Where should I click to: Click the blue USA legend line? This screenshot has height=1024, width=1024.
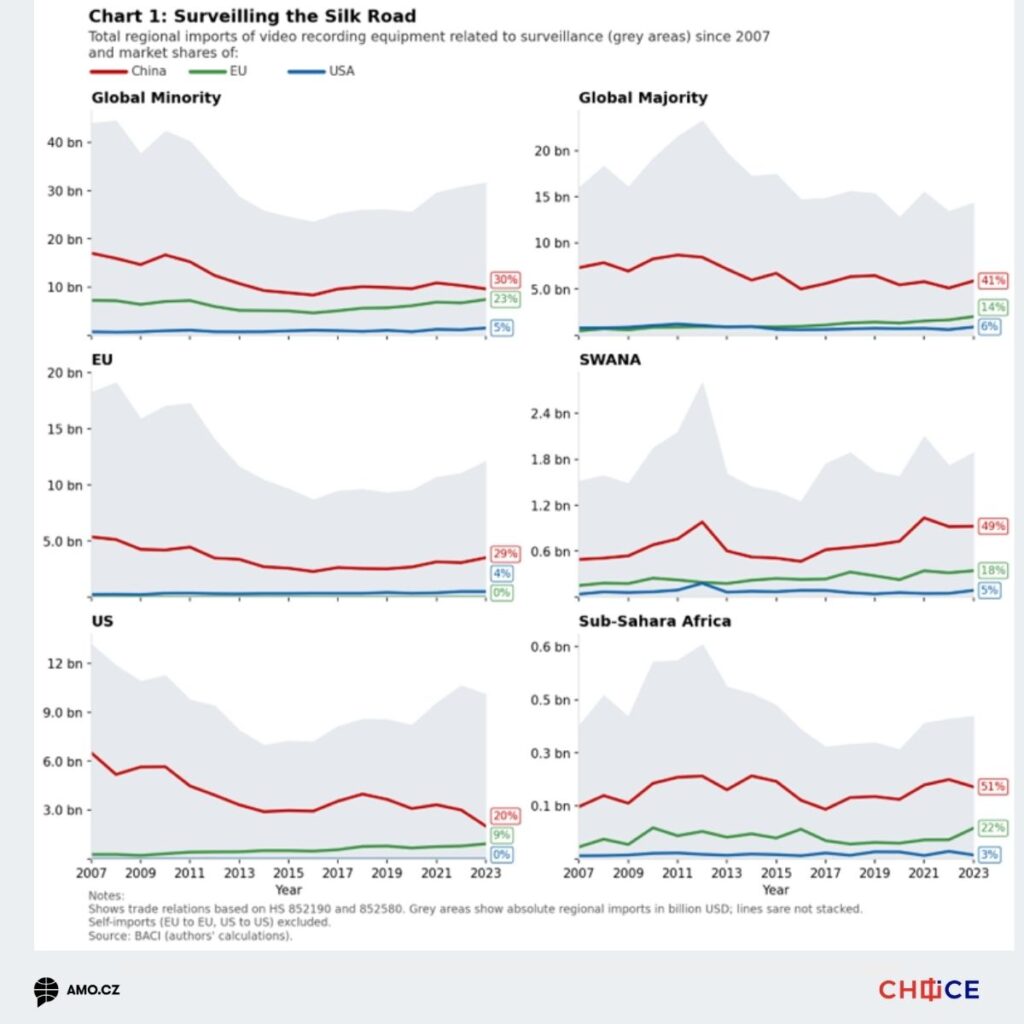click(306, 71)
